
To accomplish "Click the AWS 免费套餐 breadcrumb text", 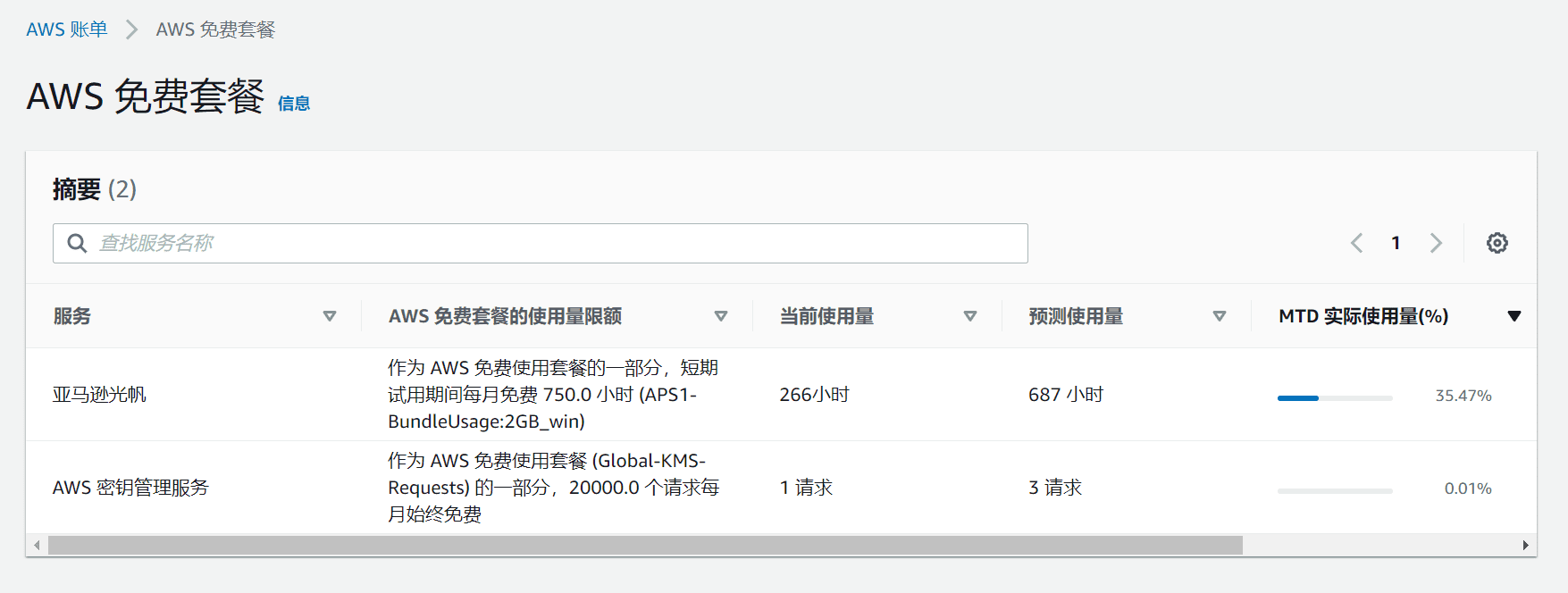I will coord(215,29).
